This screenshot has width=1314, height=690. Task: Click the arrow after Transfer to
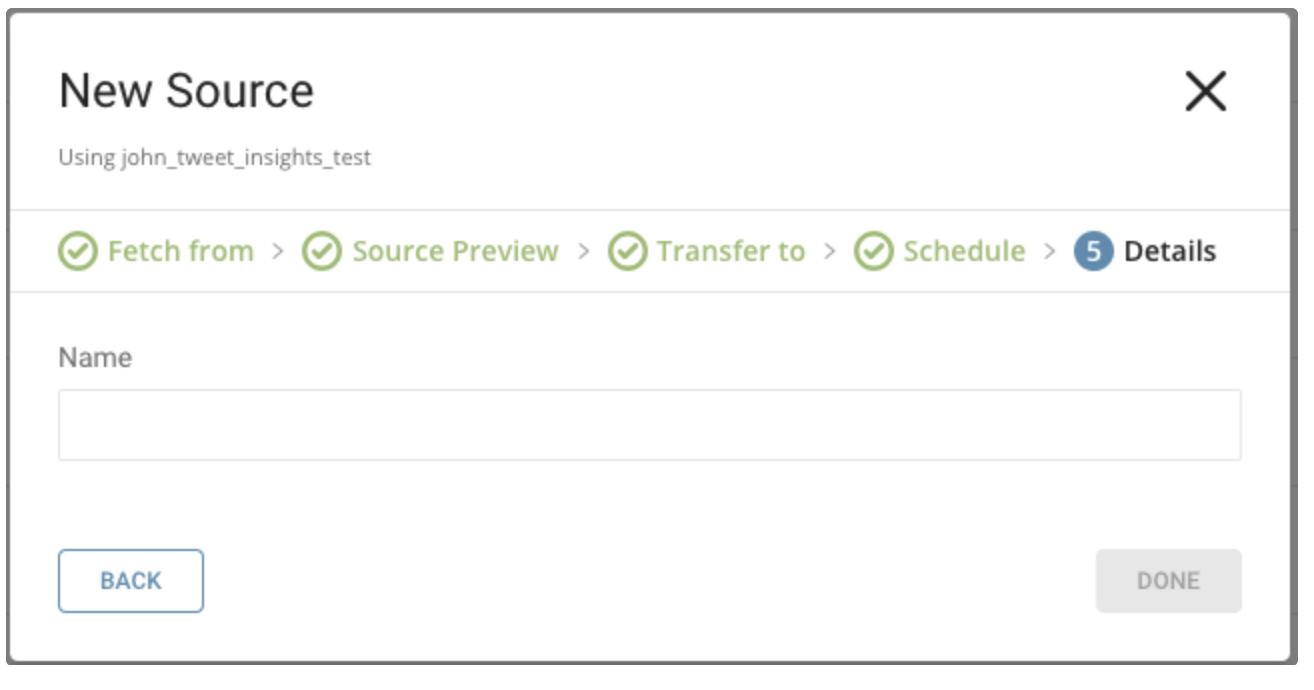coord(829,251)
